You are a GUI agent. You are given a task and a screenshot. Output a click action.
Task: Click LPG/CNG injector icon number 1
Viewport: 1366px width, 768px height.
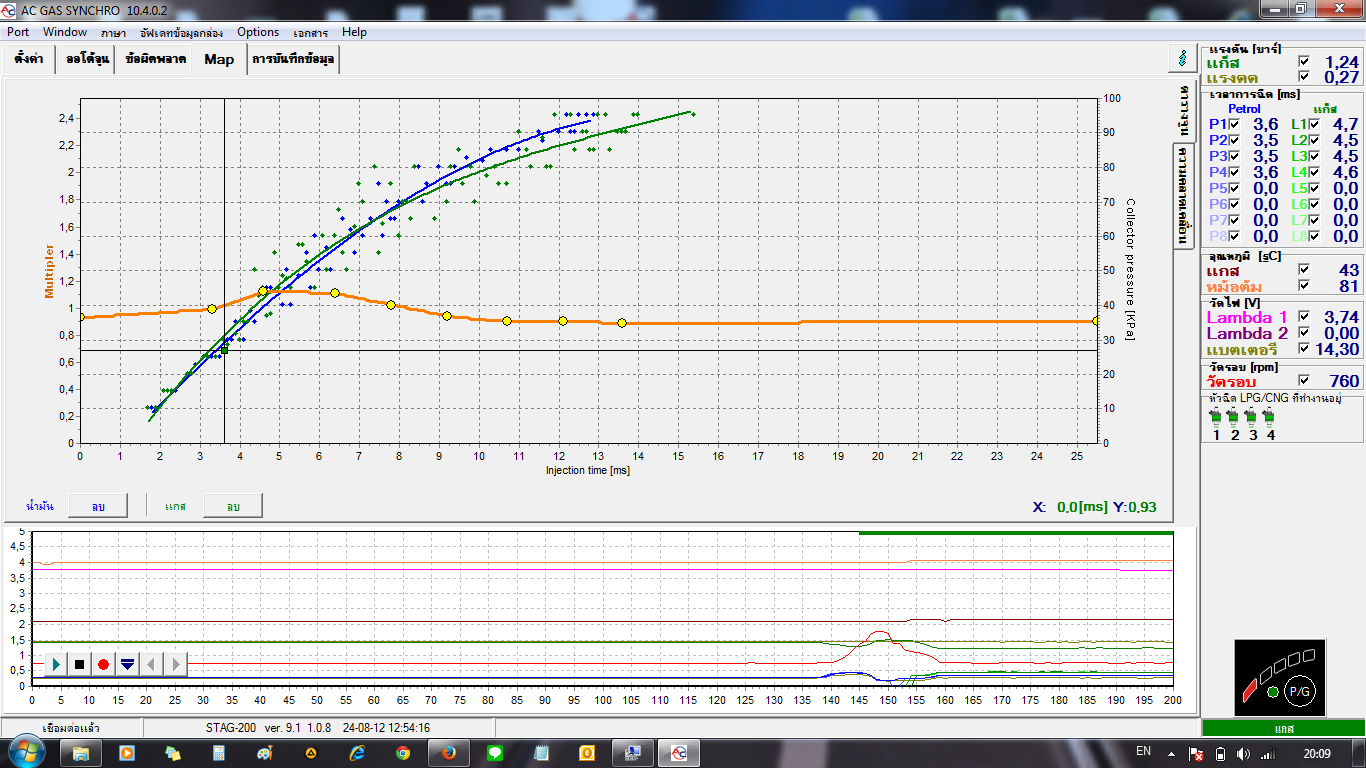1216,416
